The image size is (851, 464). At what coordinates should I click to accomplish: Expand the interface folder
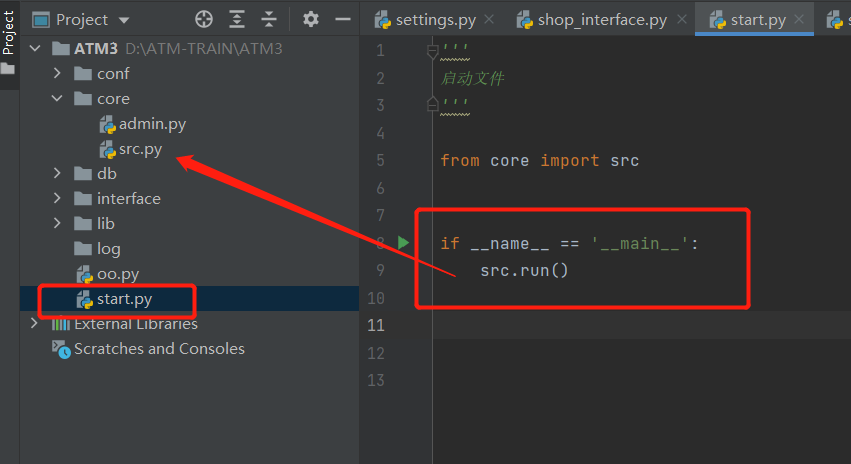click(57, 198)
